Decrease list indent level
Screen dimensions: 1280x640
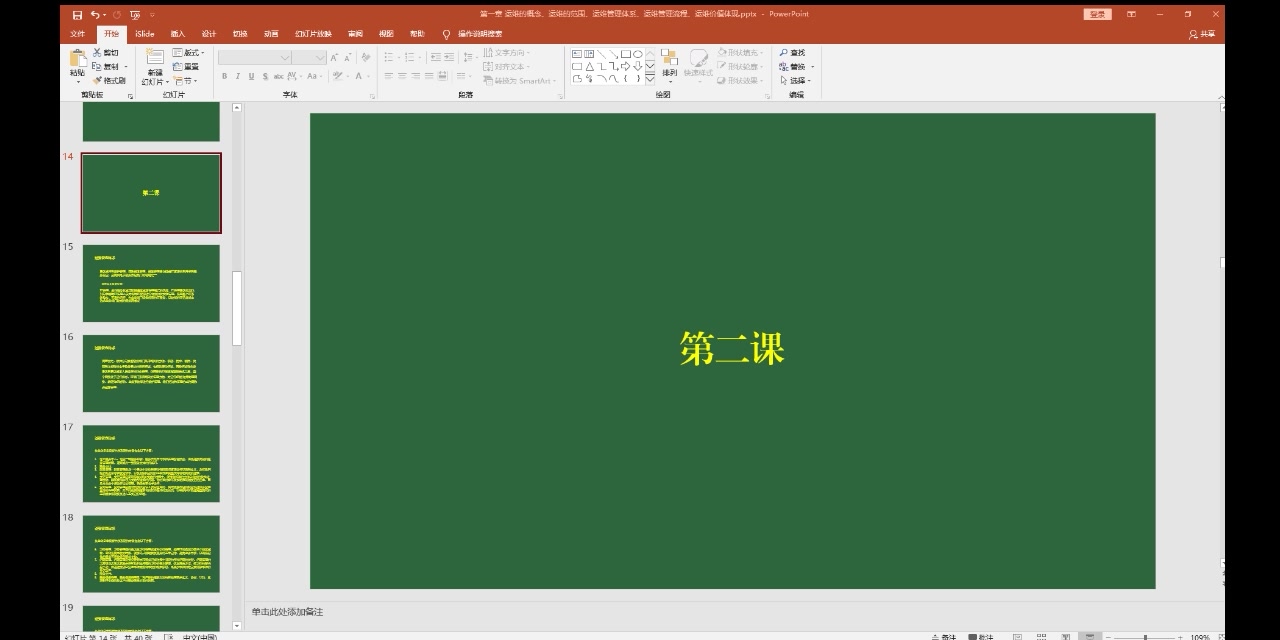coord(434,58)
